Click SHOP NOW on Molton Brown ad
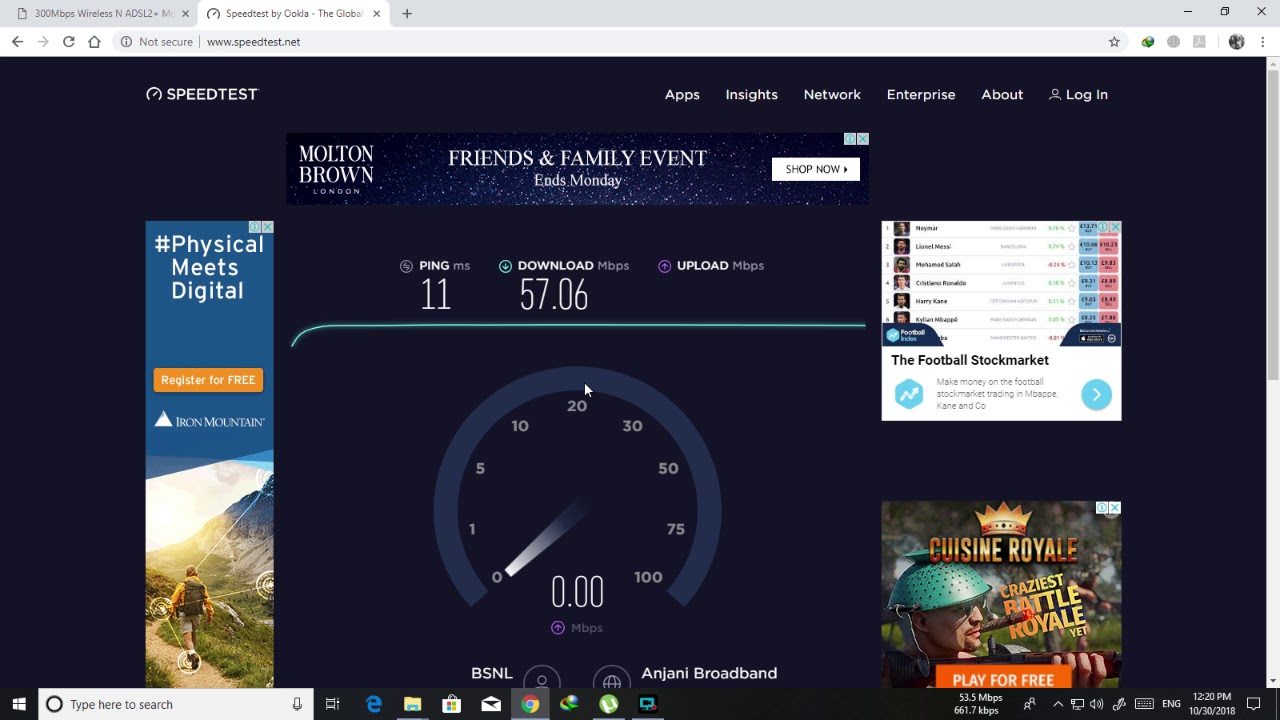Screen dimensions: 1280x720 click(x=816, y=169)
